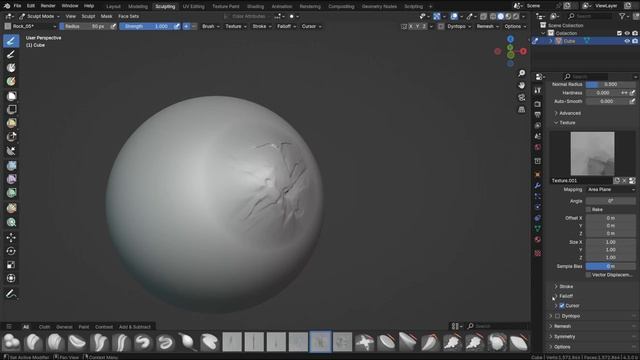Select the Annotate tool
This screenshot has width=640, height=360.
(x=11, y=294)
